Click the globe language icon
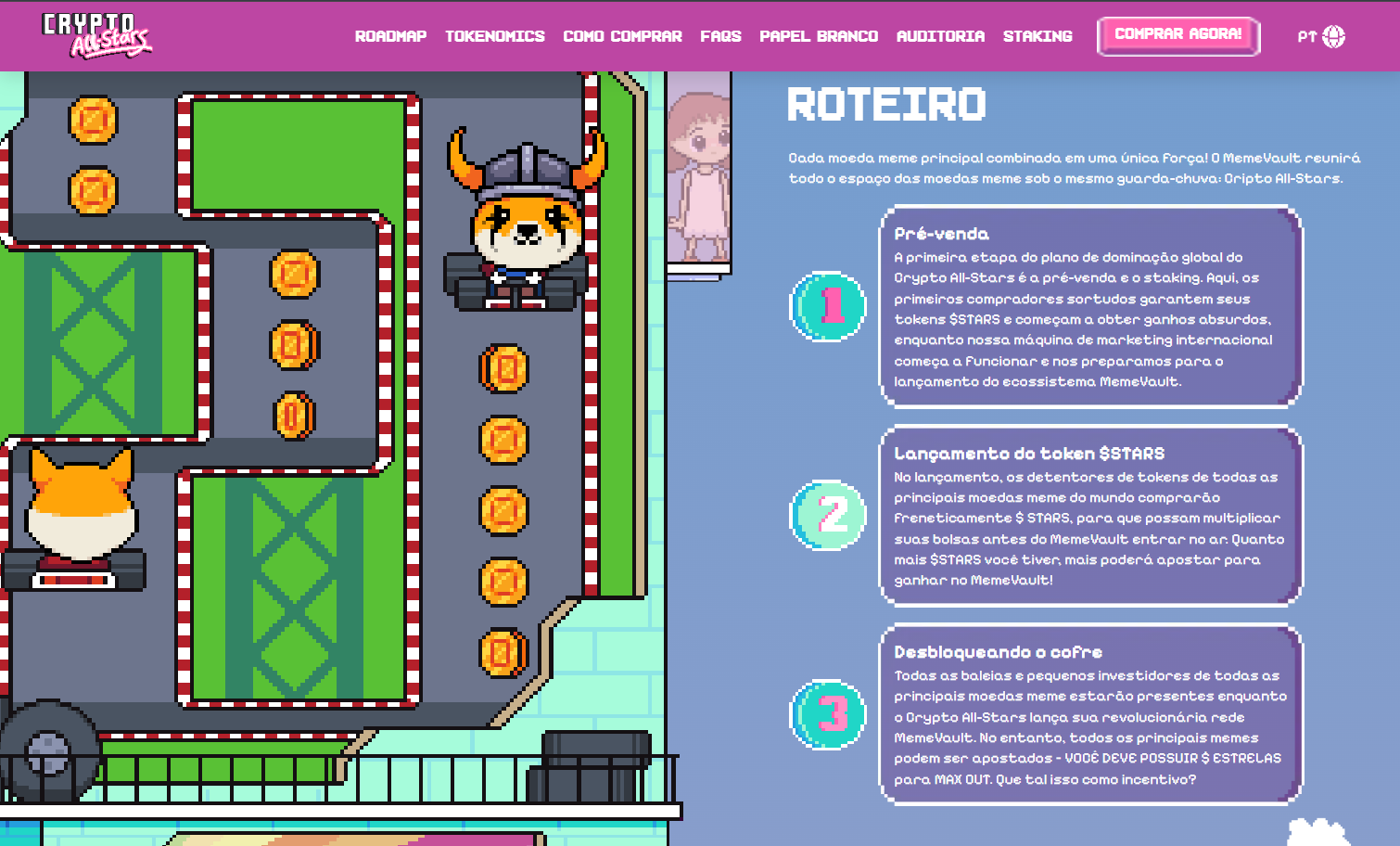 coord(1334,36)
